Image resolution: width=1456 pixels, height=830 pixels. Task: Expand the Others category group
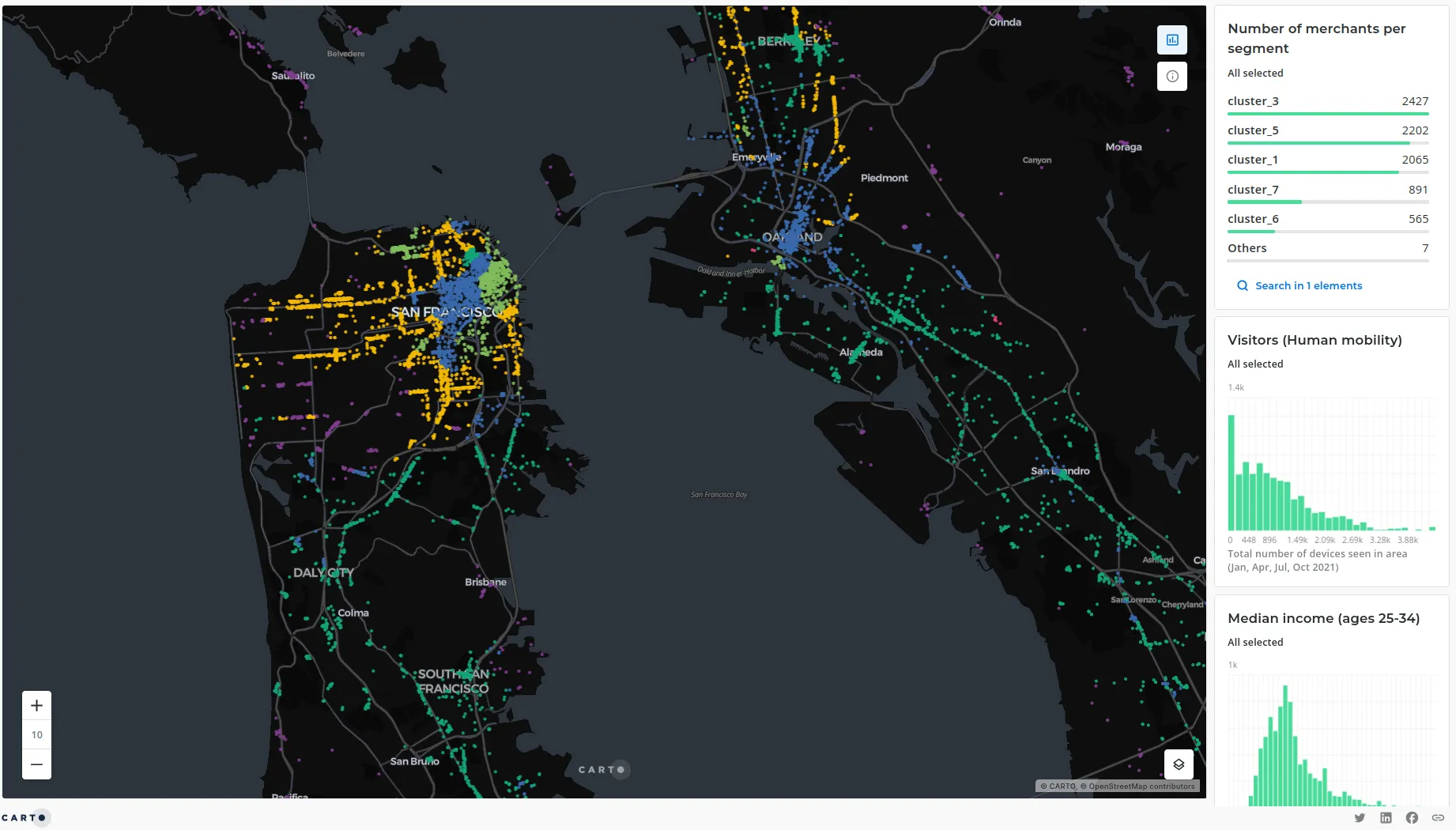click(1327, 248)
